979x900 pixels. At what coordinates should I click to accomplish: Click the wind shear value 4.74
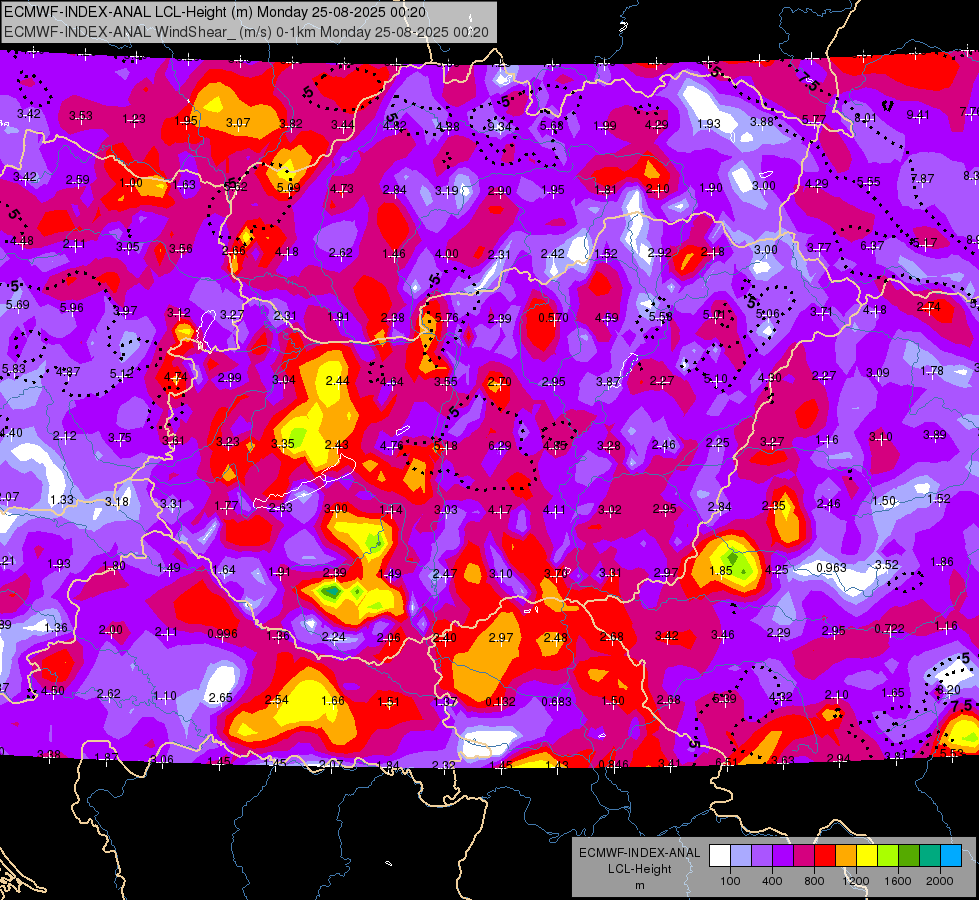[x=175, y=377]
